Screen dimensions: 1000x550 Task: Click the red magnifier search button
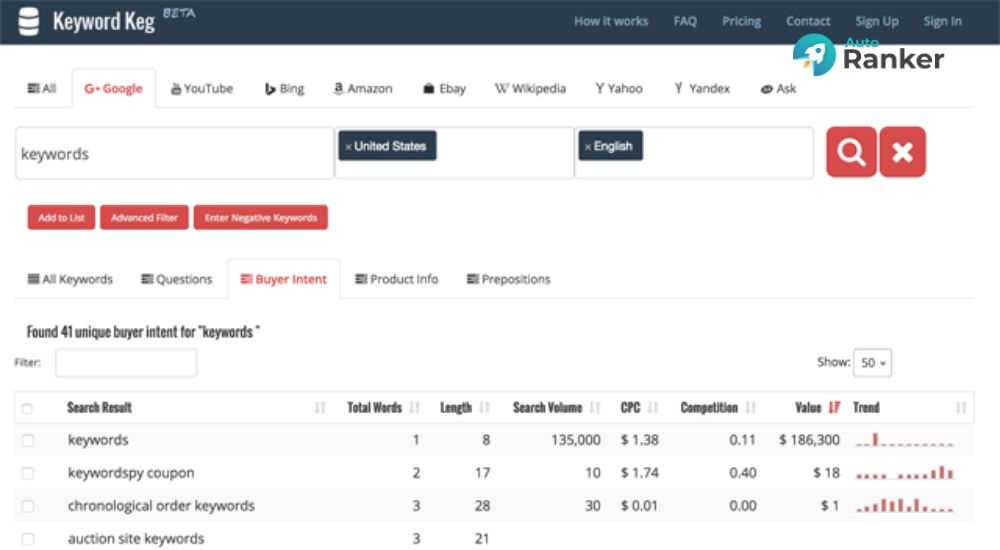tap(851, 152)
